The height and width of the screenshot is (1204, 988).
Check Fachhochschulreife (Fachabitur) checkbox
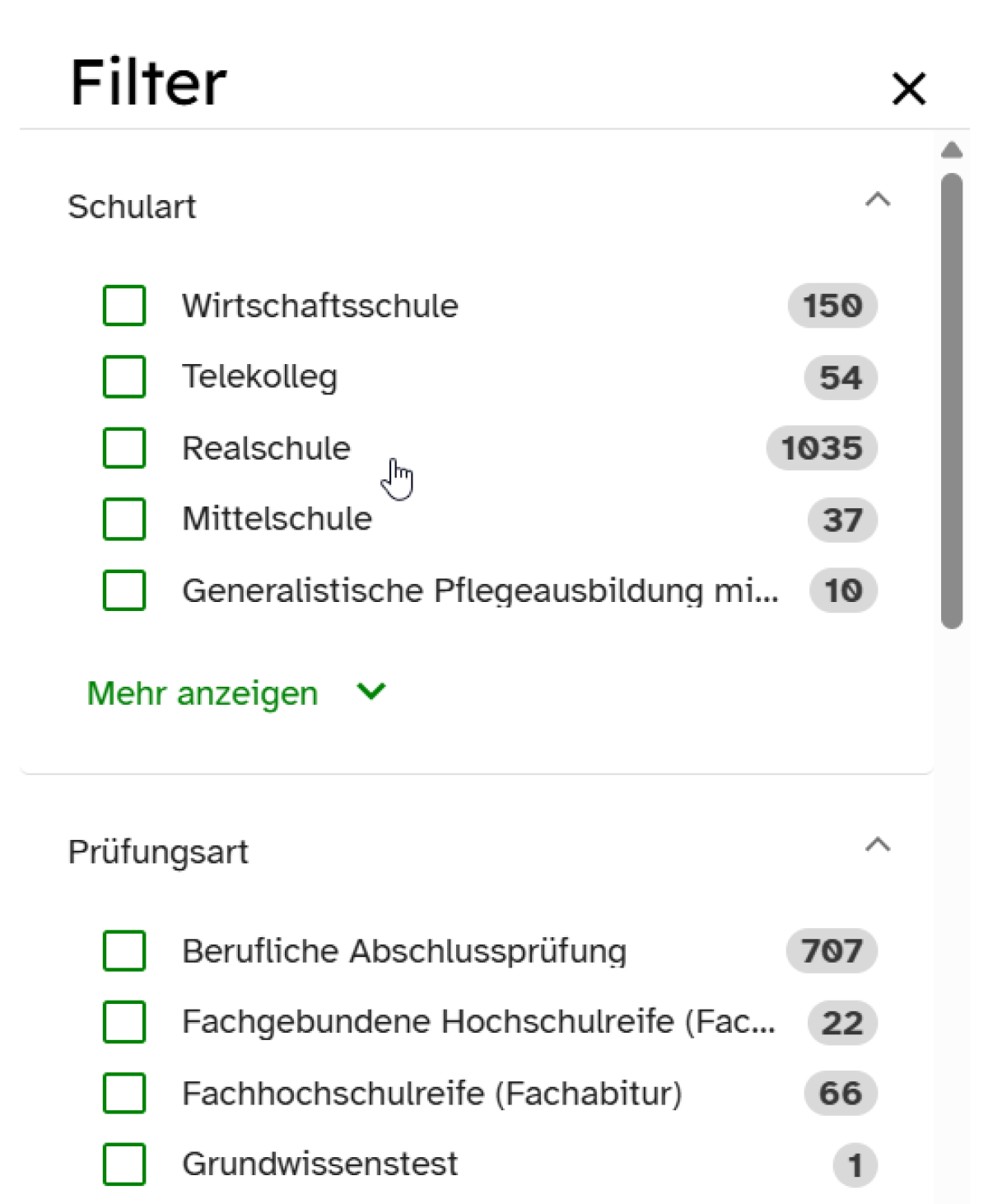pyautogui.click(x=124, y=1093)
